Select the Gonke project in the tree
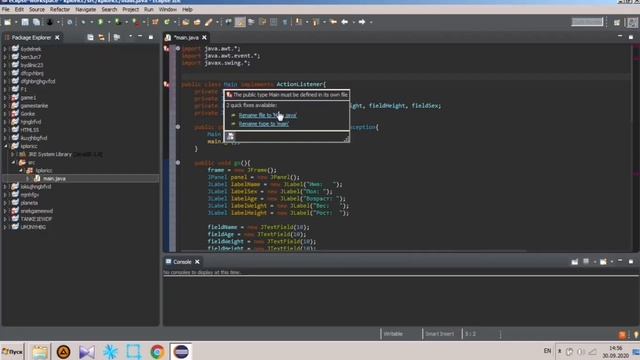Viewport: 640px width, 360px height. tap(27, 114)
